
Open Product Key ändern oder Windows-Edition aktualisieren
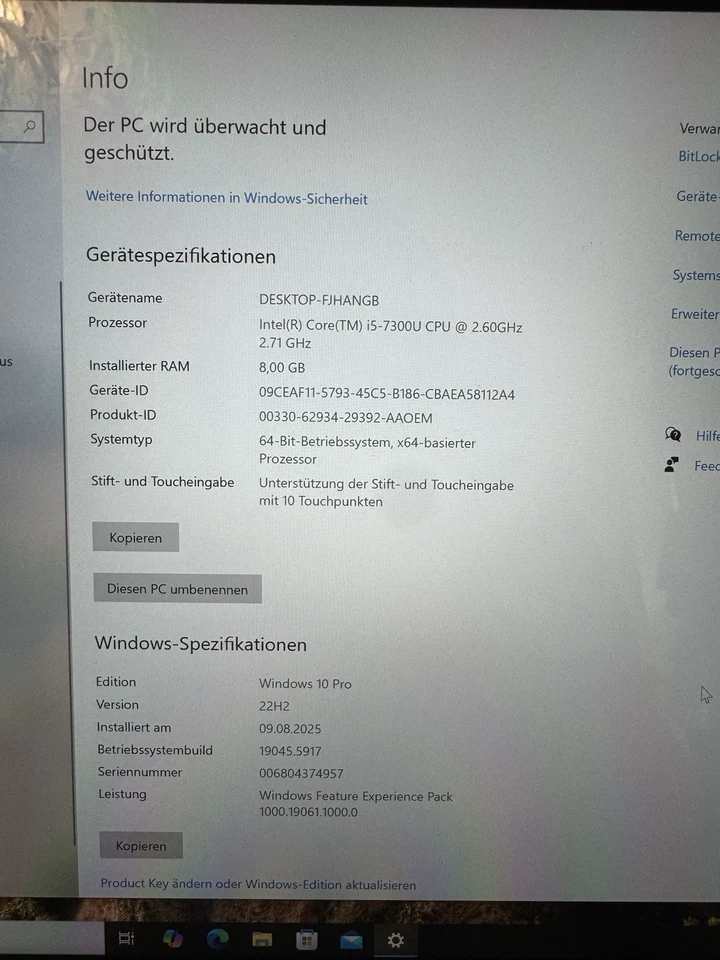click(x=258, y=884)
